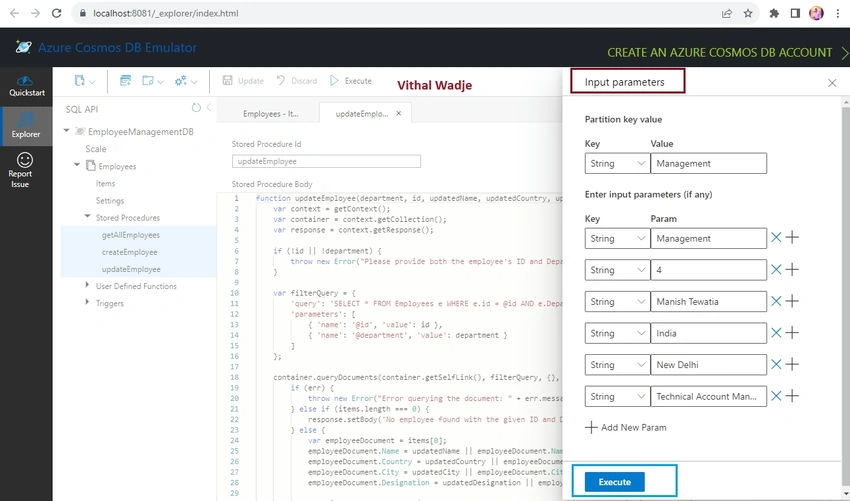850x501 pixels.
Task: Open the type dropdown for the Management param
Action: 617,238
